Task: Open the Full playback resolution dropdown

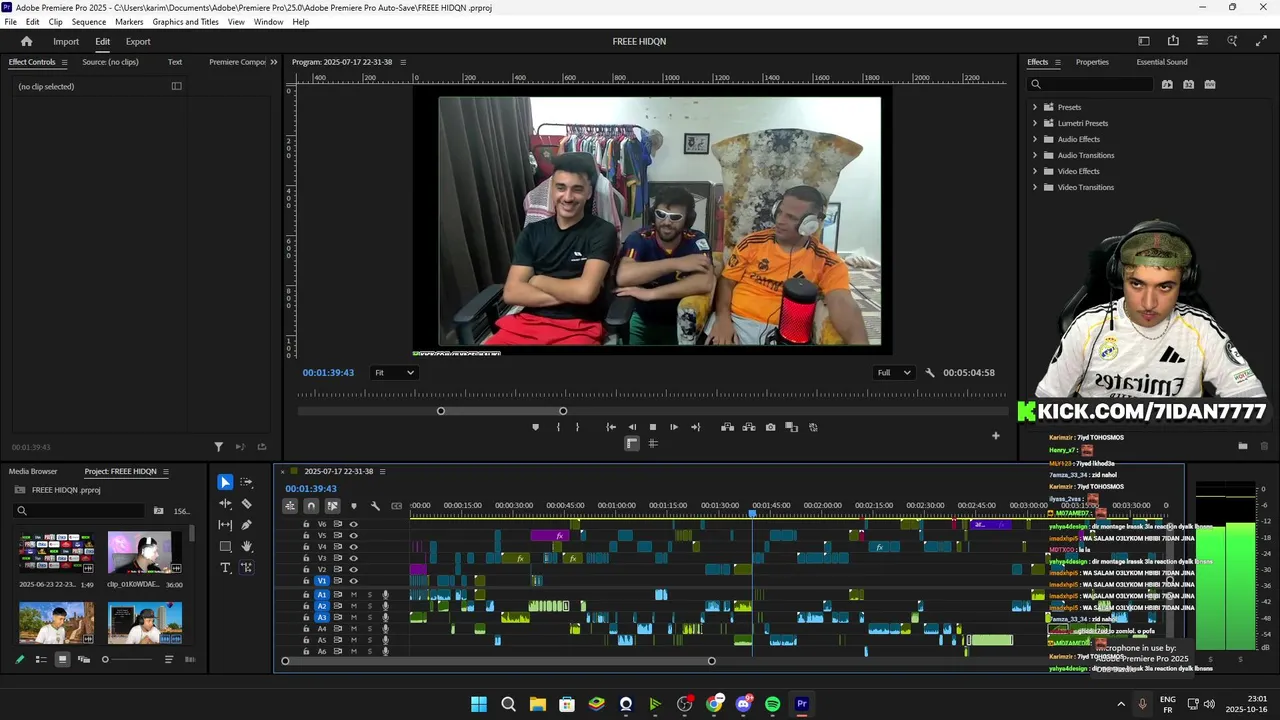Action: [893, 373]
